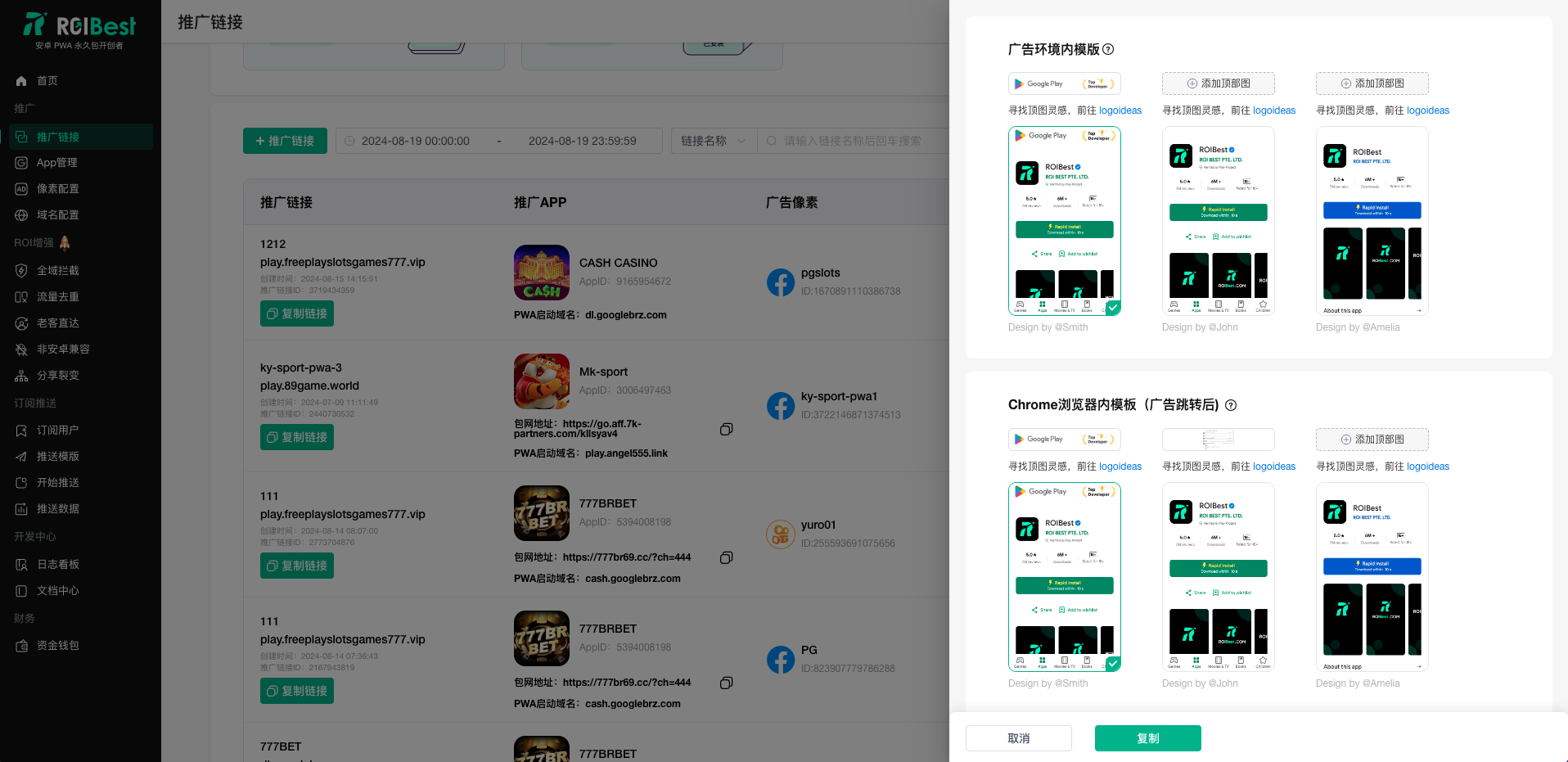The width and height of the screenshot is (1568, 762).
Task: Click the Facebook icon beside pgslots
Action: tap(781, 282)
